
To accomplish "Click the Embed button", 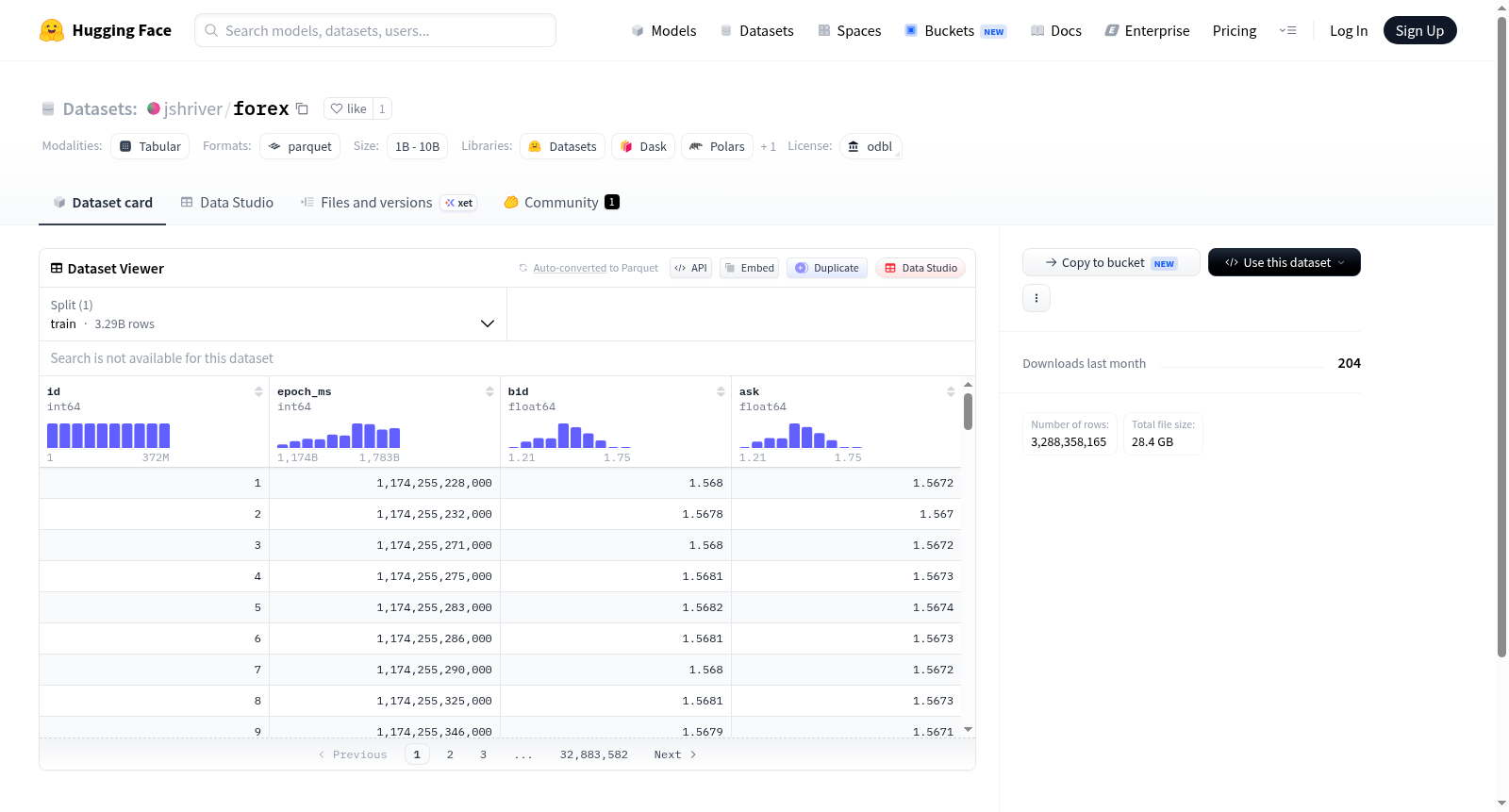I will [749, 268].
